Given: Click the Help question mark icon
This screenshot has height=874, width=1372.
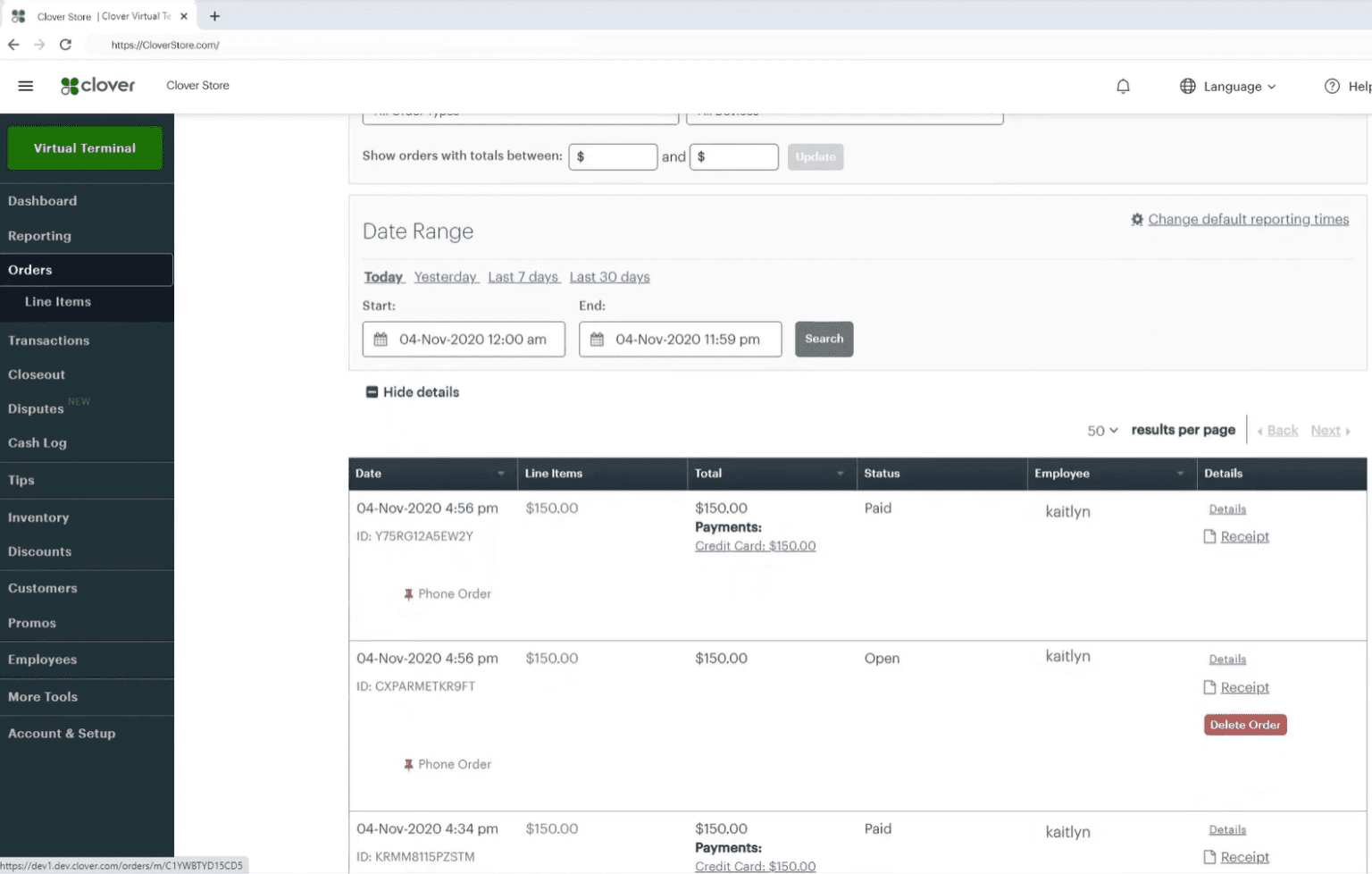Looking at the screenshot, I should click(1331, 86).
